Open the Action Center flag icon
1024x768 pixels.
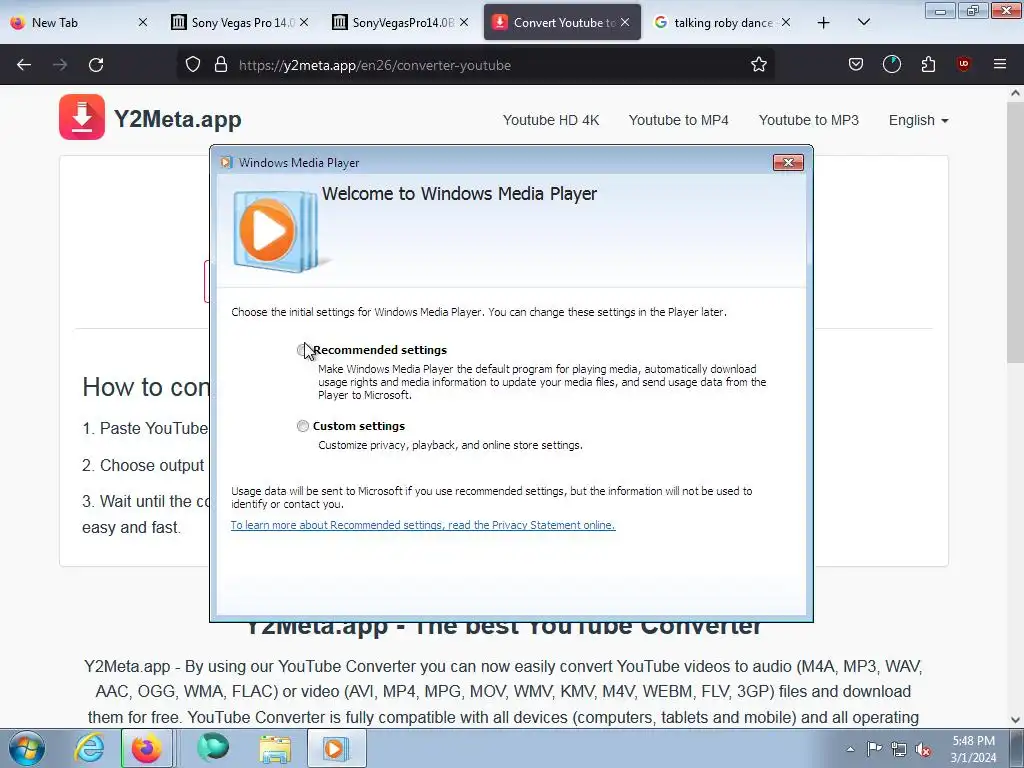(x=874, y=749)
